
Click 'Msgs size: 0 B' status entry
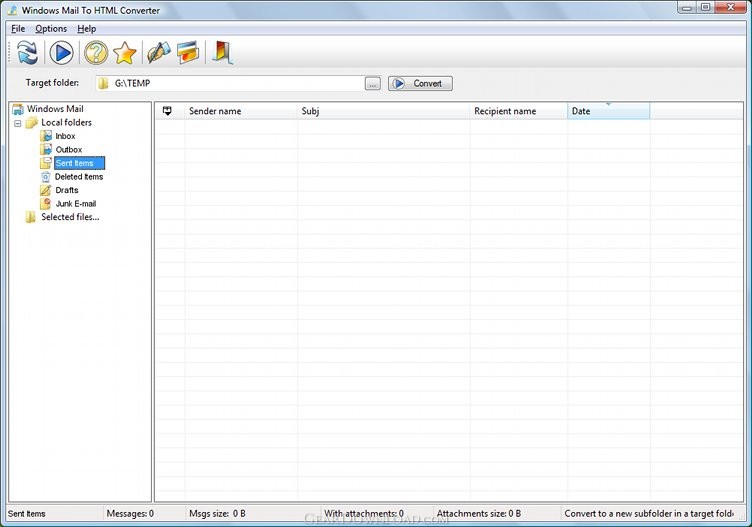point(217,514)
